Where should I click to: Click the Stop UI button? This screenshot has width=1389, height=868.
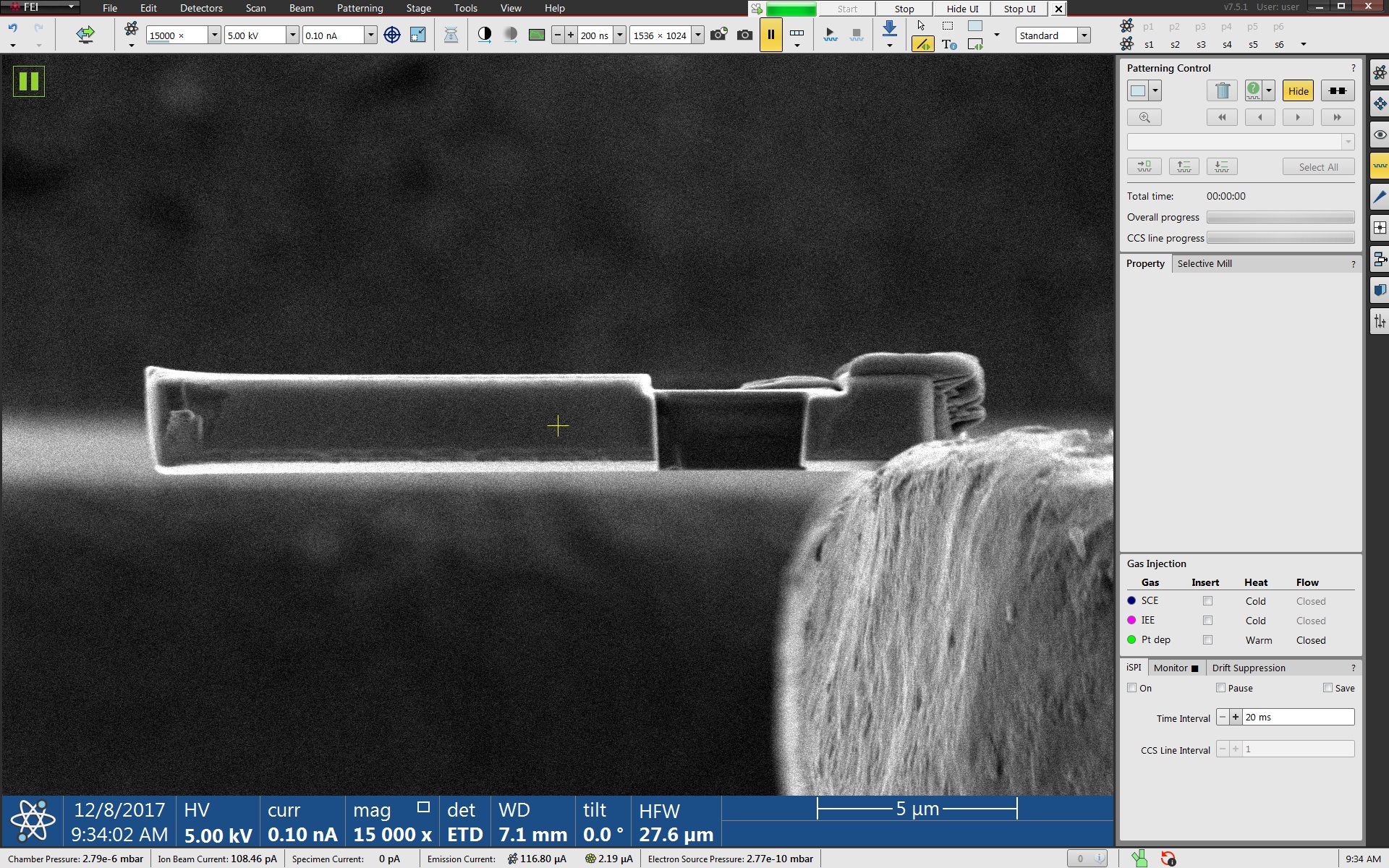point(1019,9)
